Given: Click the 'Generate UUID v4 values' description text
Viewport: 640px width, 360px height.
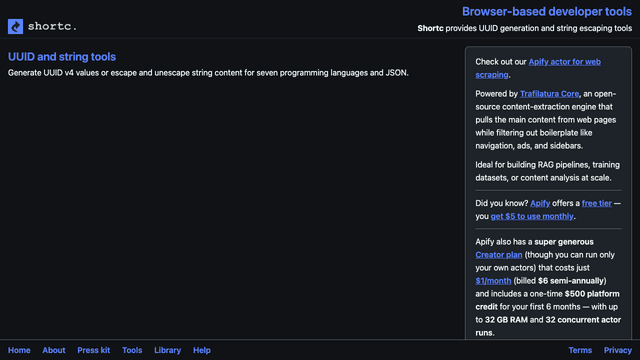Looking at the screenshot, I should pos(208,73).
